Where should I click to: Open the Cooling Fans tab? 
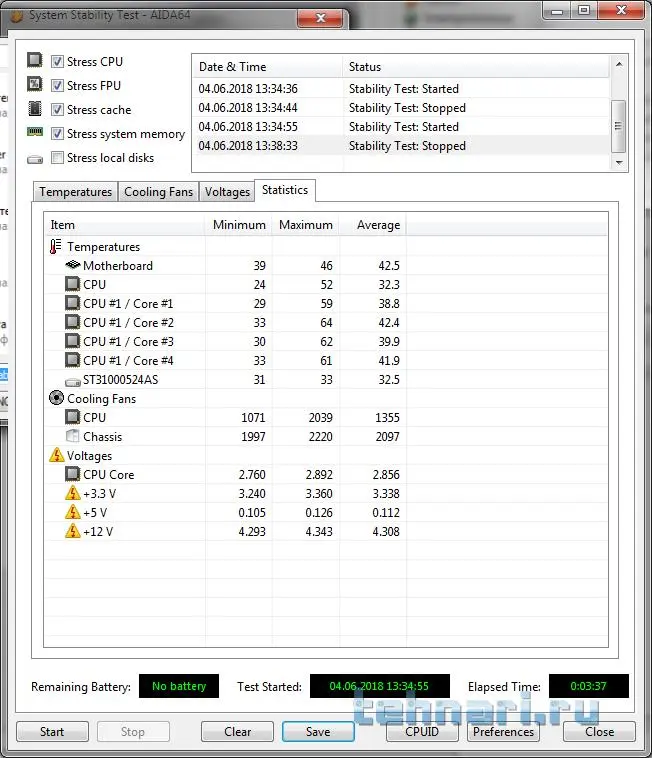158,192
